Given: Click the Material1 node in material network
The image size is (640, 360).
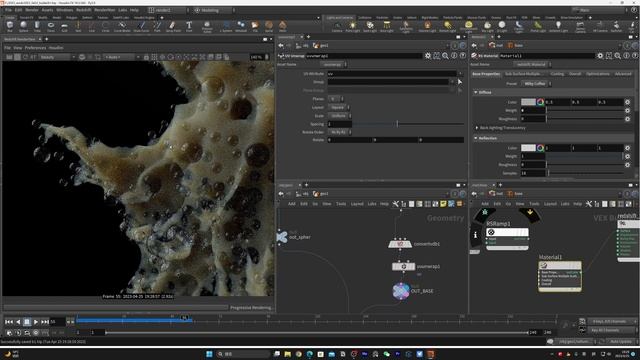Looking at the screenshot, I should tap(560, 276).
